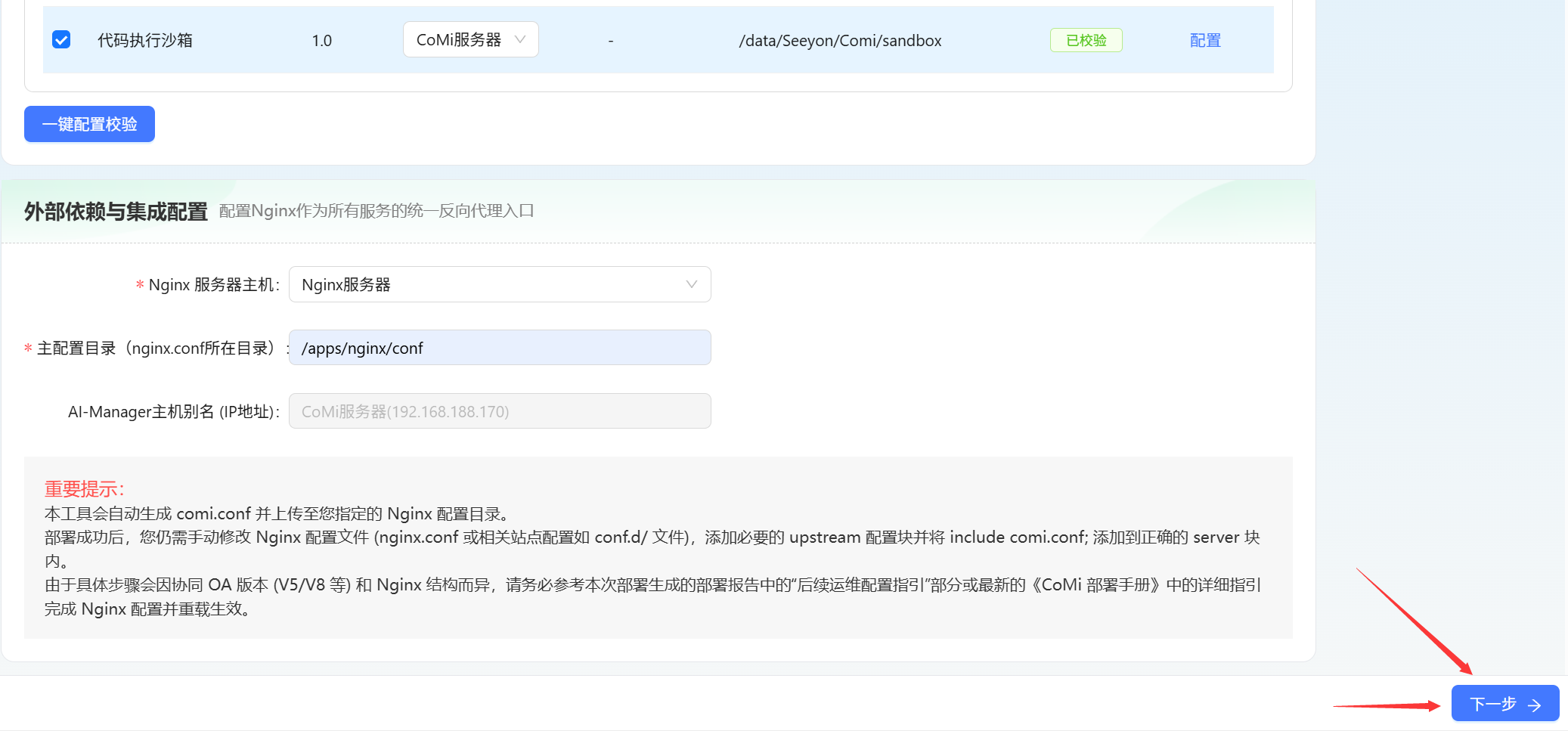1568x731 pixels.
Task: Expand the Nginx服务器 host selector
Action: click(499, 284)
